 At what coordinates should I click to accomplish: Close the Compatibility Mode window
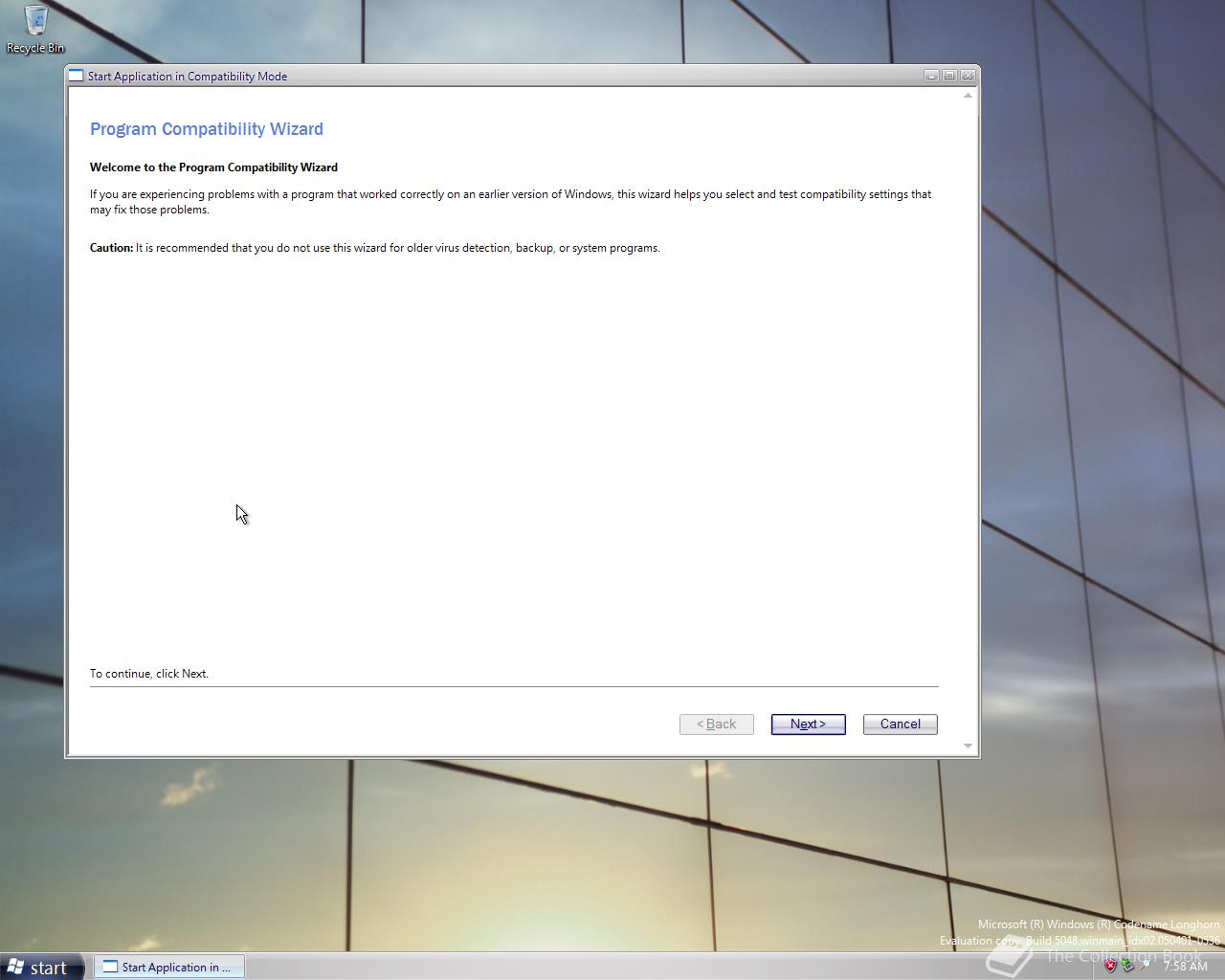pyautogui.click(x=968, y=76)
